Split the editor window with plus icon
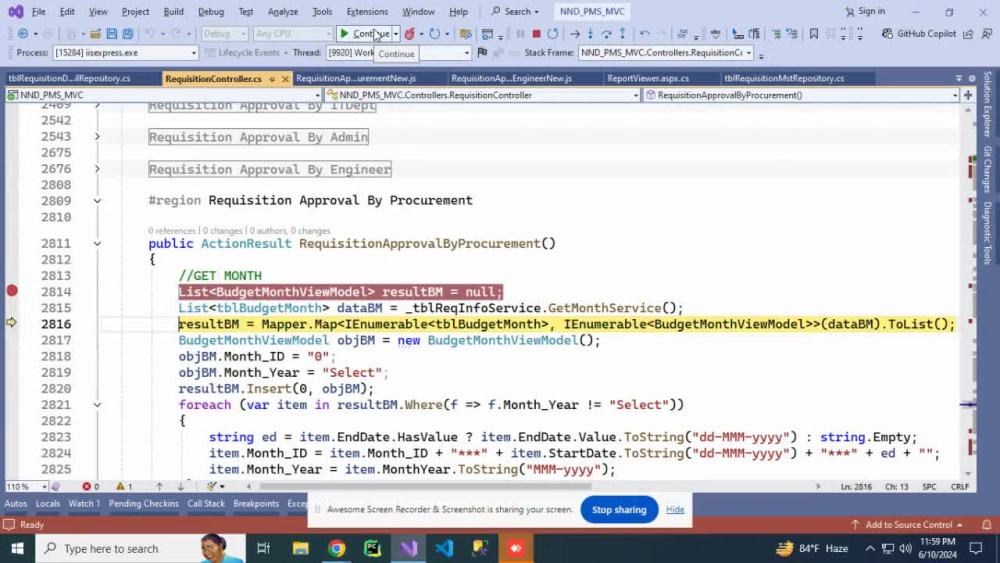 968,95
